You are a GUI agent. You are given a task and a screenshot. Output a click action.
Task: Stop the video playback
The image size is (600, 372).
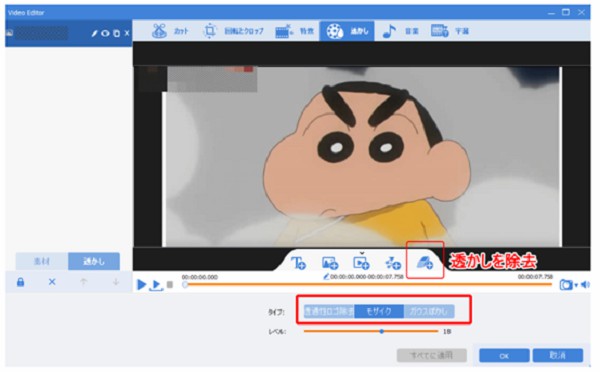(170, 285)
